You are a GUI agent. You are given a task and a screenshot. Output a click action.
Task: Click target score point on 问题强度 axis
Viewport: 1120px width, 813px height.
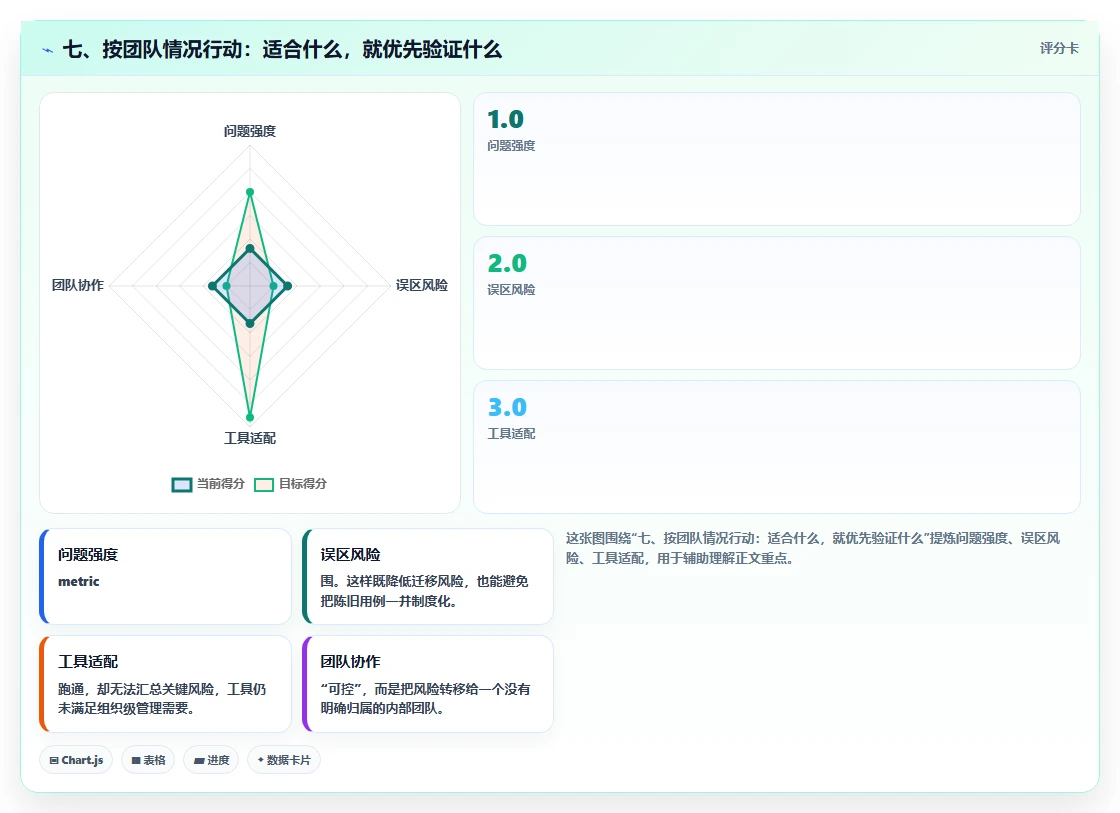(x=249, y=192)
